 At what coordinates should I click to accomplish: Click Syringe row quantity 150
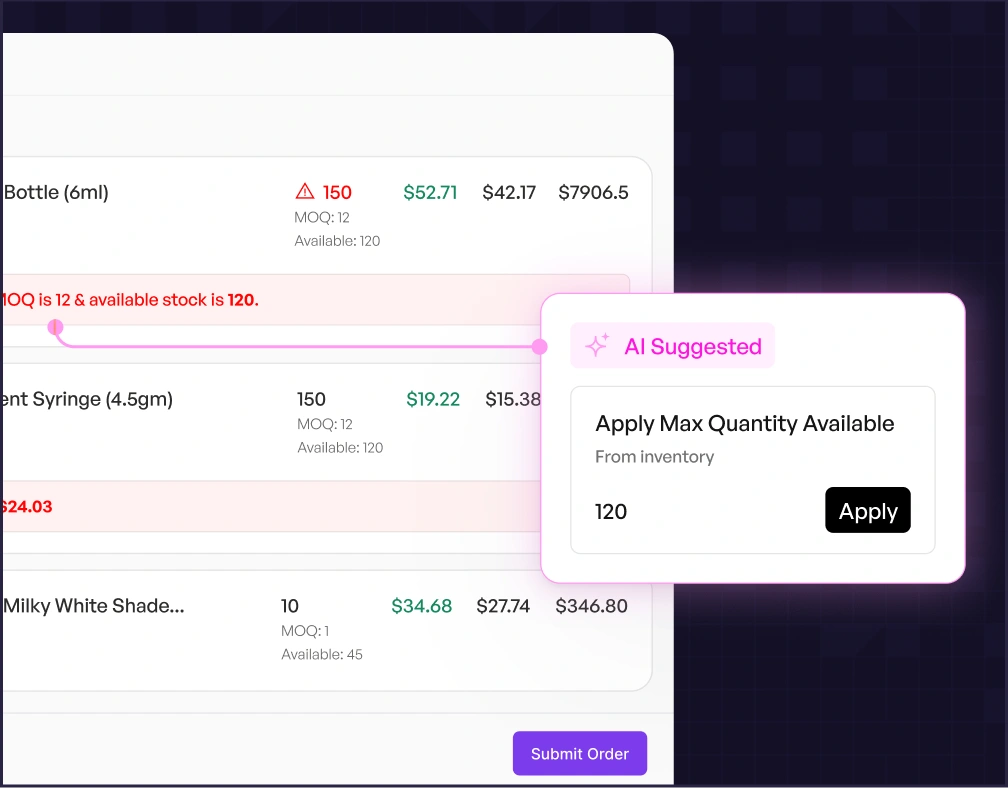[x=312, y=399]
